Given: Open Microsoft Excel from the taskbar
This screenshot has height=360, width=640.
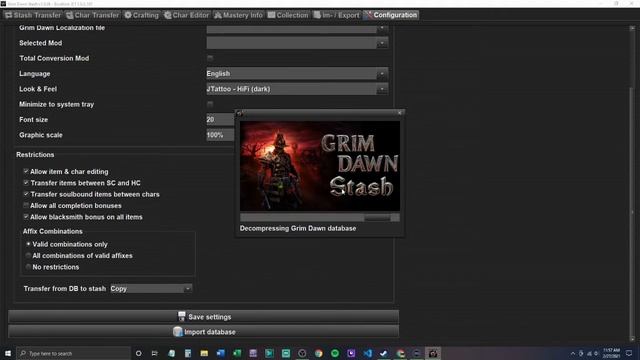Looking at the screenshot, I should pyautogui.click(x=237, y=353).
